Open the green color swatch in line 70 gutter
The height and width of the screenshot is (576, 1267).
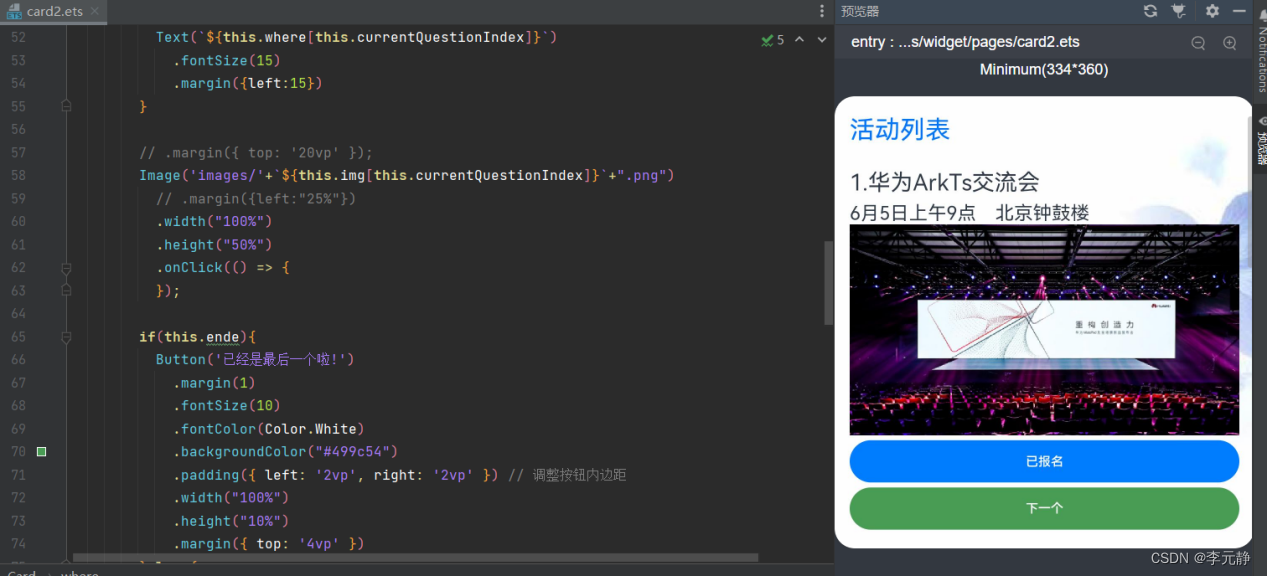(41, 452)
